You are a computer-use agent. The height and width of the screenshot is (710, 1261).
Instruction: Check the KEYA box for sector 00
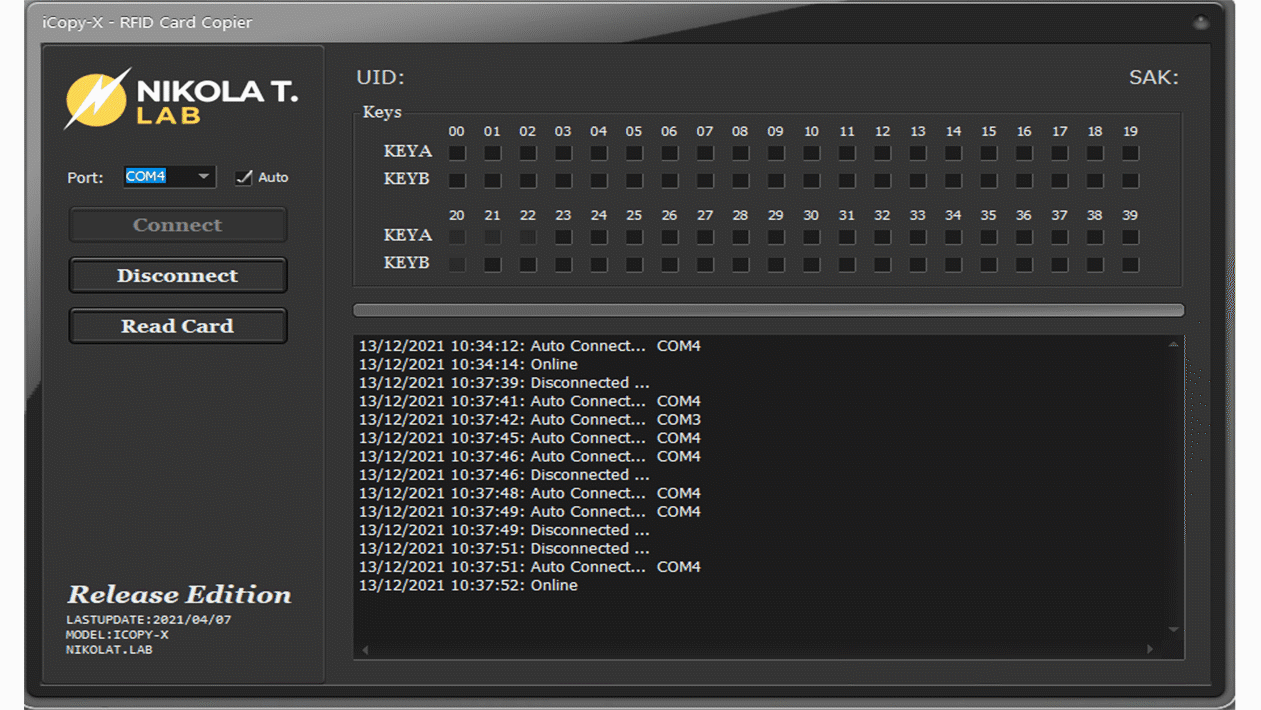pos(457,153)
